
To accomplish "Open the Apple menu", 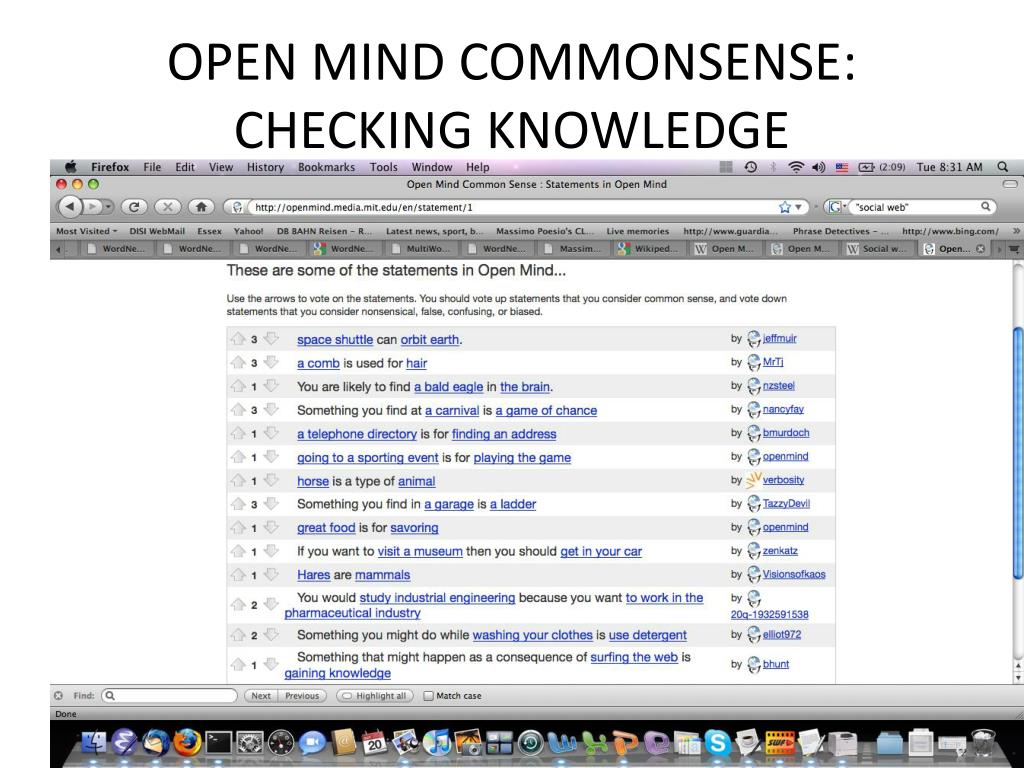I will [x=70, y=167].
